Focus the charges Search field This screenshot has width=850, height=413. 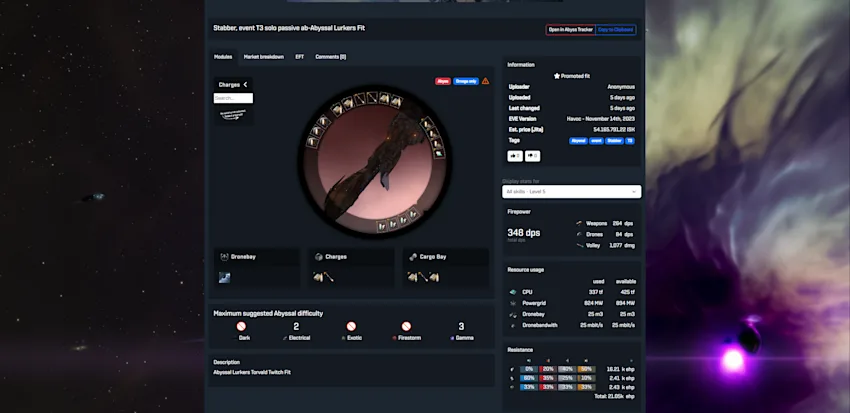click(x=233, y=98)
